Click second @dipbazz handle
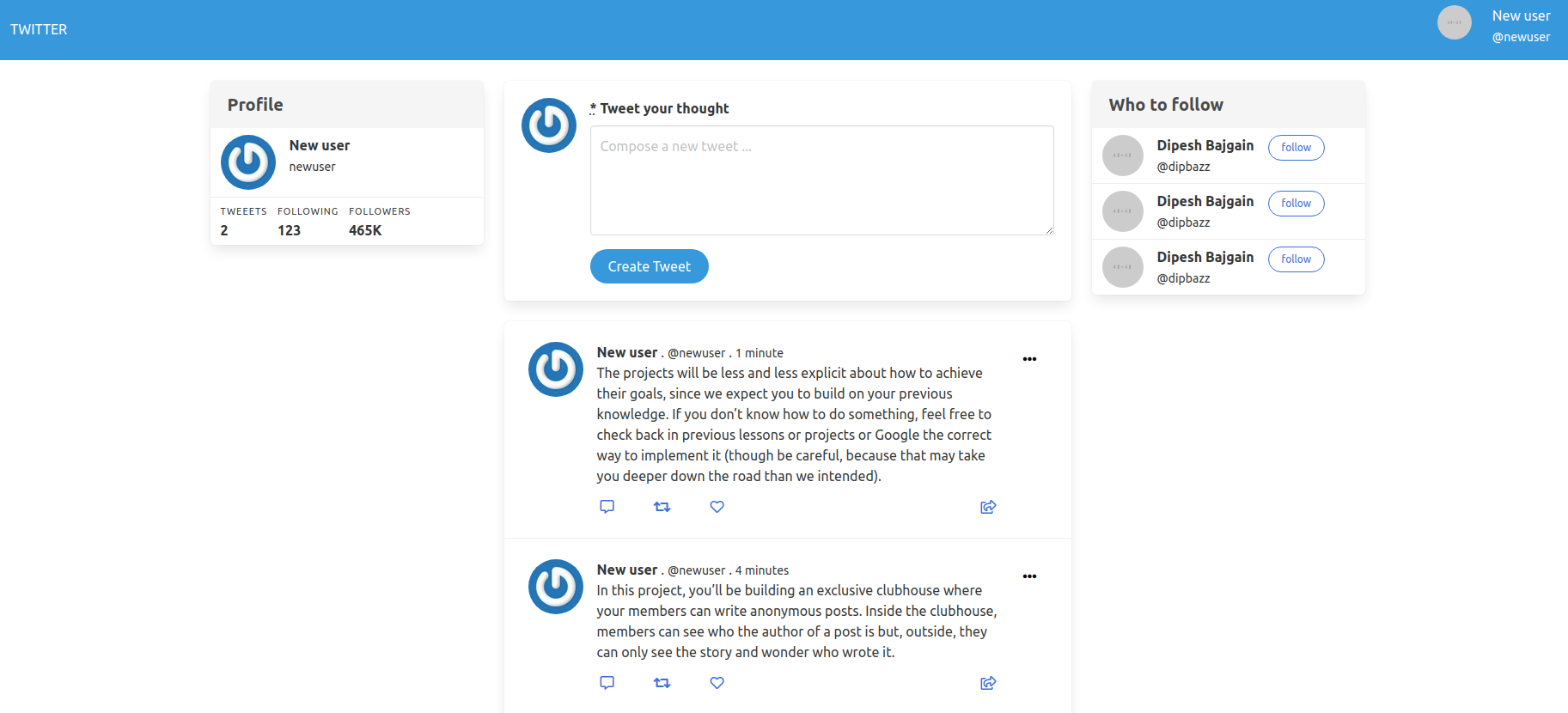 [x=1183, y=222]
